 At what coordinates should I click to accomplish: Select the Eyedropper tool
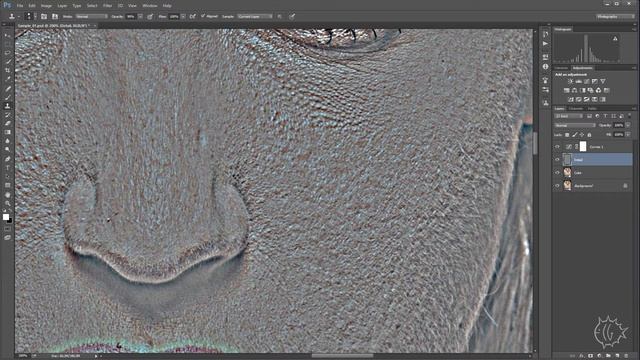7,79
